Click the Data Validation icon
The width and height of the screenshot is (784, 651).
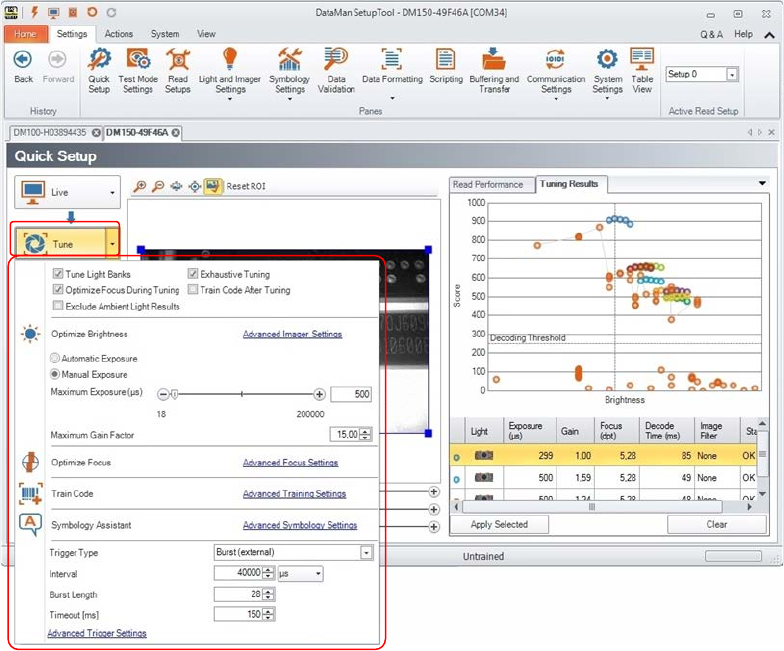[336, 69]
